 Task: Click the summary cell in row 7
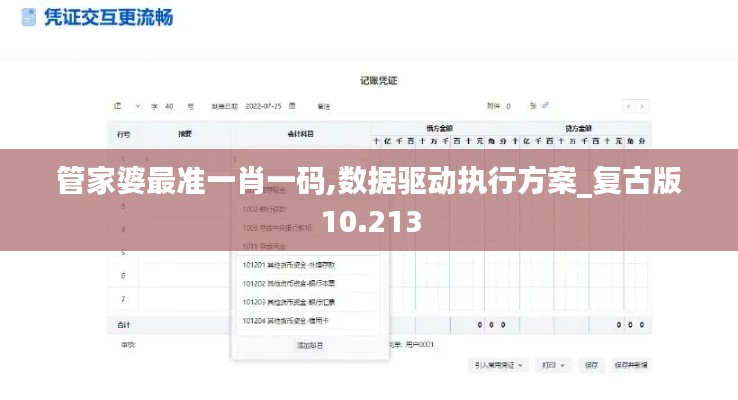[185, 299]
